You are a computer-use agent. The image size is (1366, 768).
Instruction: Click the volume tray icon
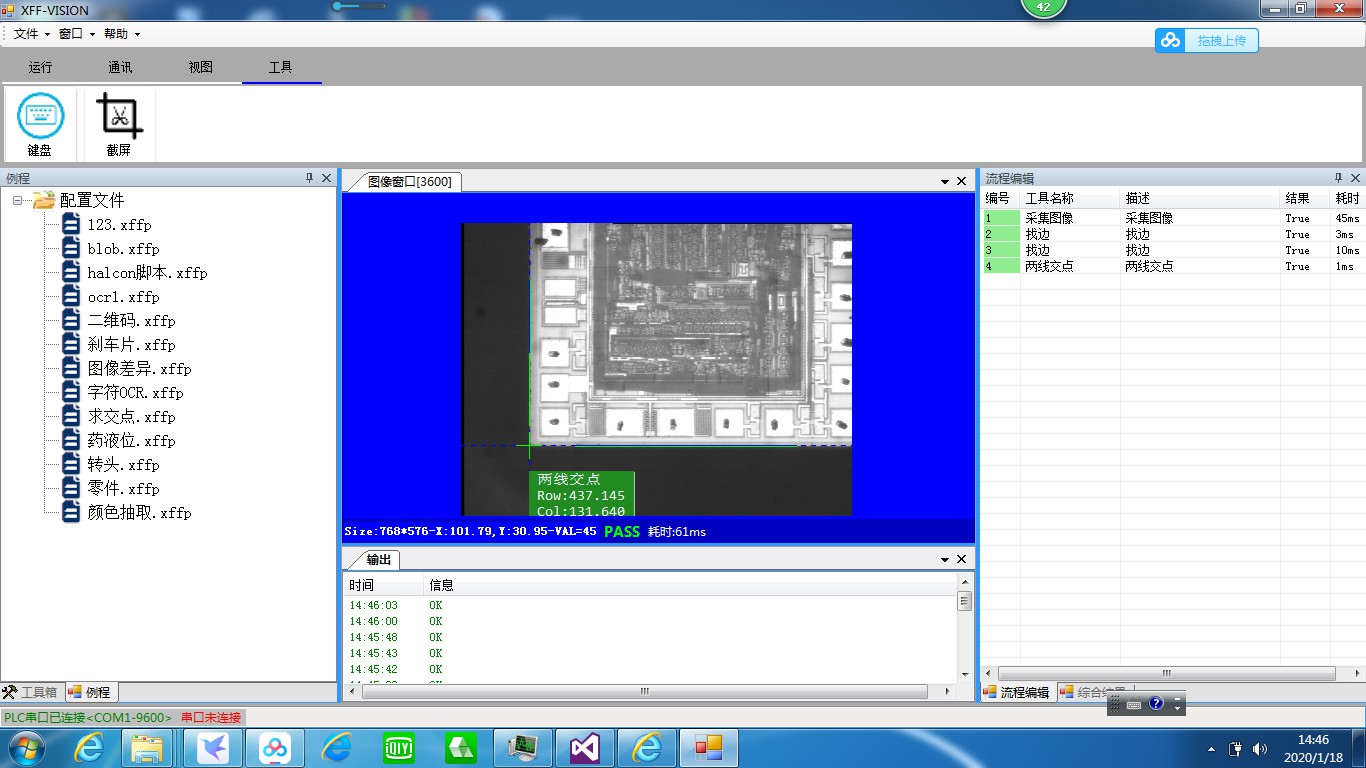pyautogui.click(x=1259, y=748)
